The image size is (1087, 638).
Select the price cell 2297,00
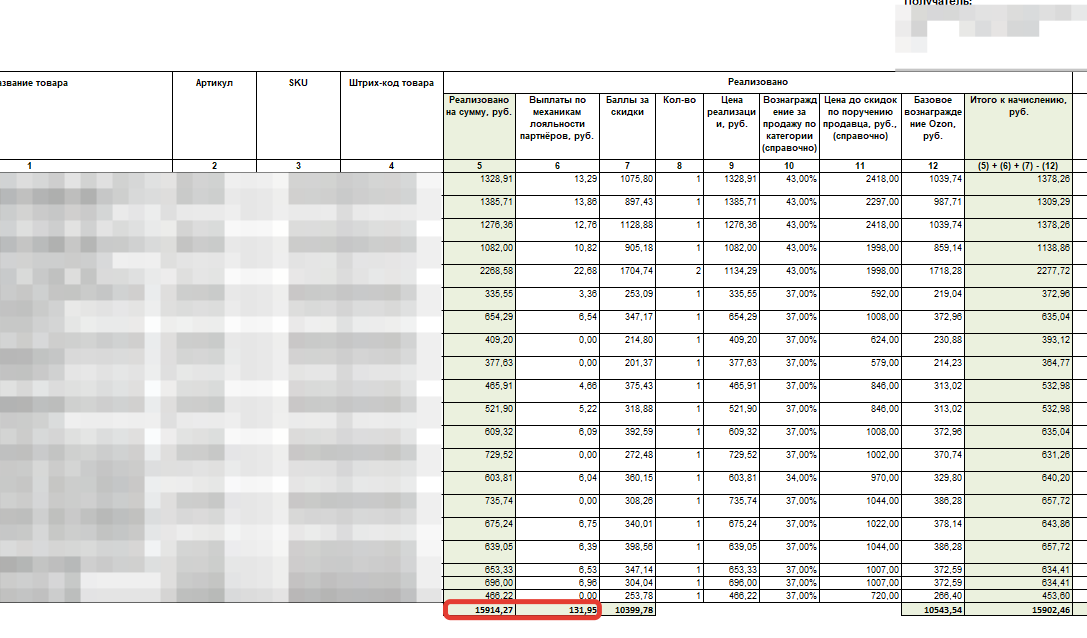click(859, 202)
